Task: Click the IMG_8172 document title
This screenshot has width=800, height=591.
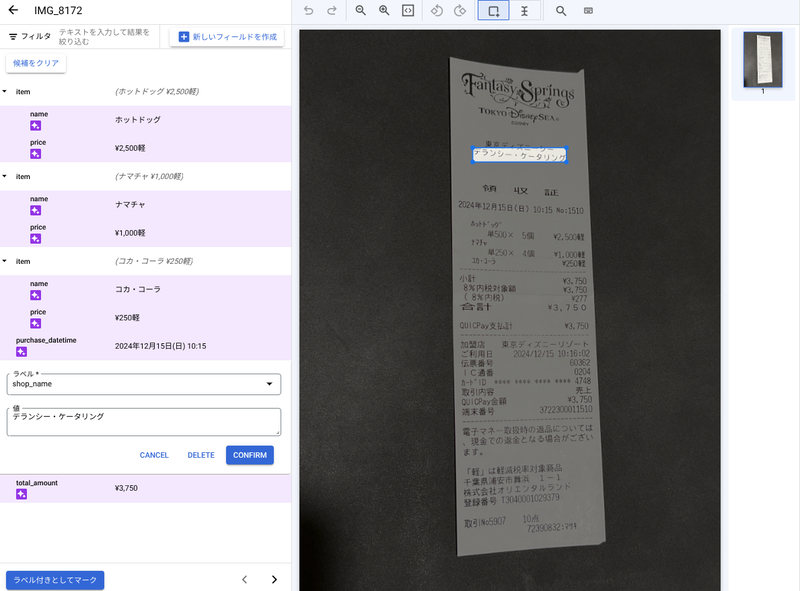Action: pyautogui.click(x=58, y=10)
